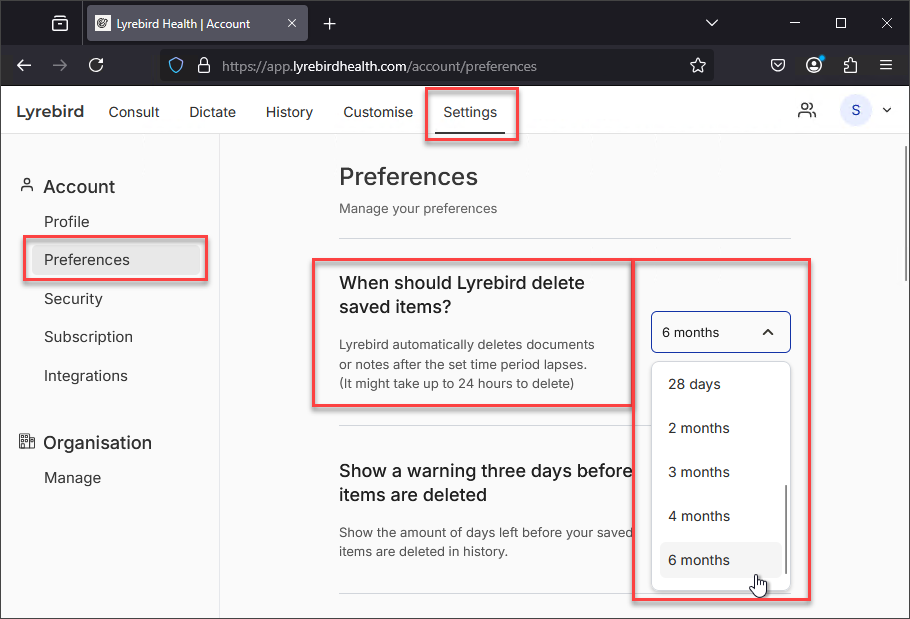Open the Save to Pocket icon
Screen dimensions: 910x619
pyautogui.click(x=778, y=66)
